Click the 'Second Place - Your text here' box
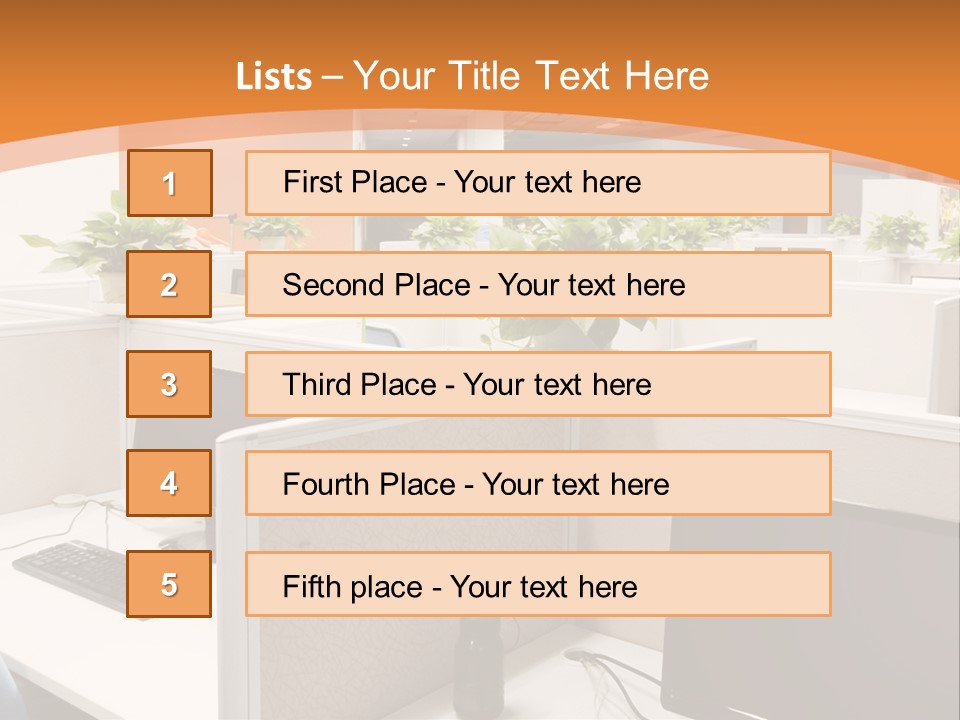The image size is (960, 720). coord(538,284)
